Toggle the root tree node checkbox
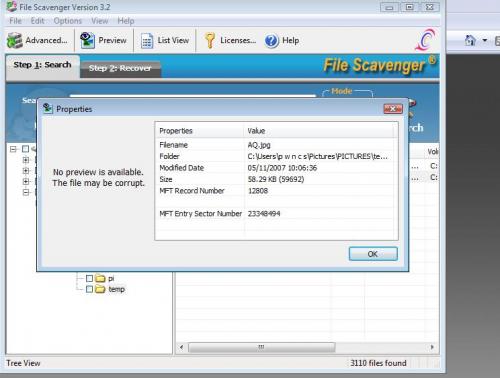The image size is (500, 378). (x=26, y=149)
